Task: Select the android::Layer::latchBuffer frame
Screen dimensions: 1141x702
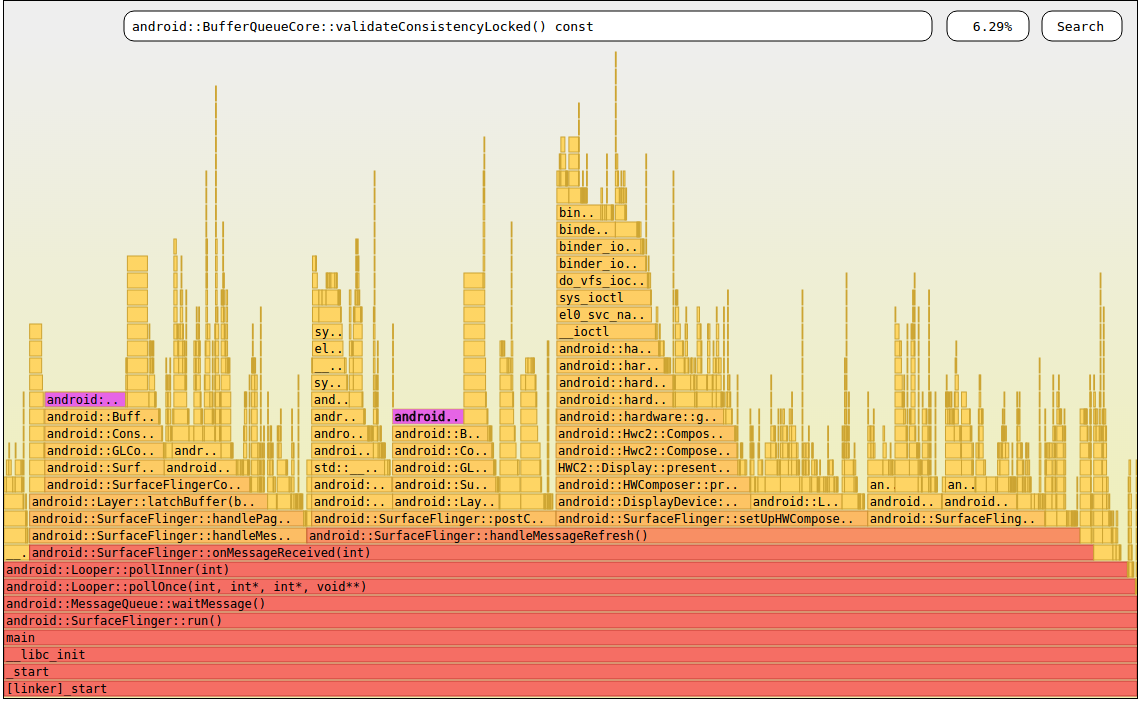Action: click(x=150, y=501)
